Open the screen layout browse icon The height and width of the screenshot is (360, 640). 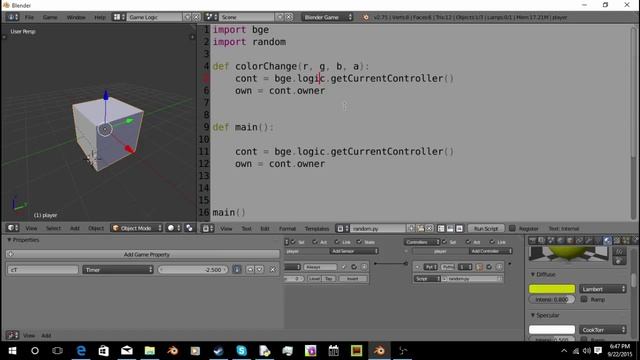(119, 17)
